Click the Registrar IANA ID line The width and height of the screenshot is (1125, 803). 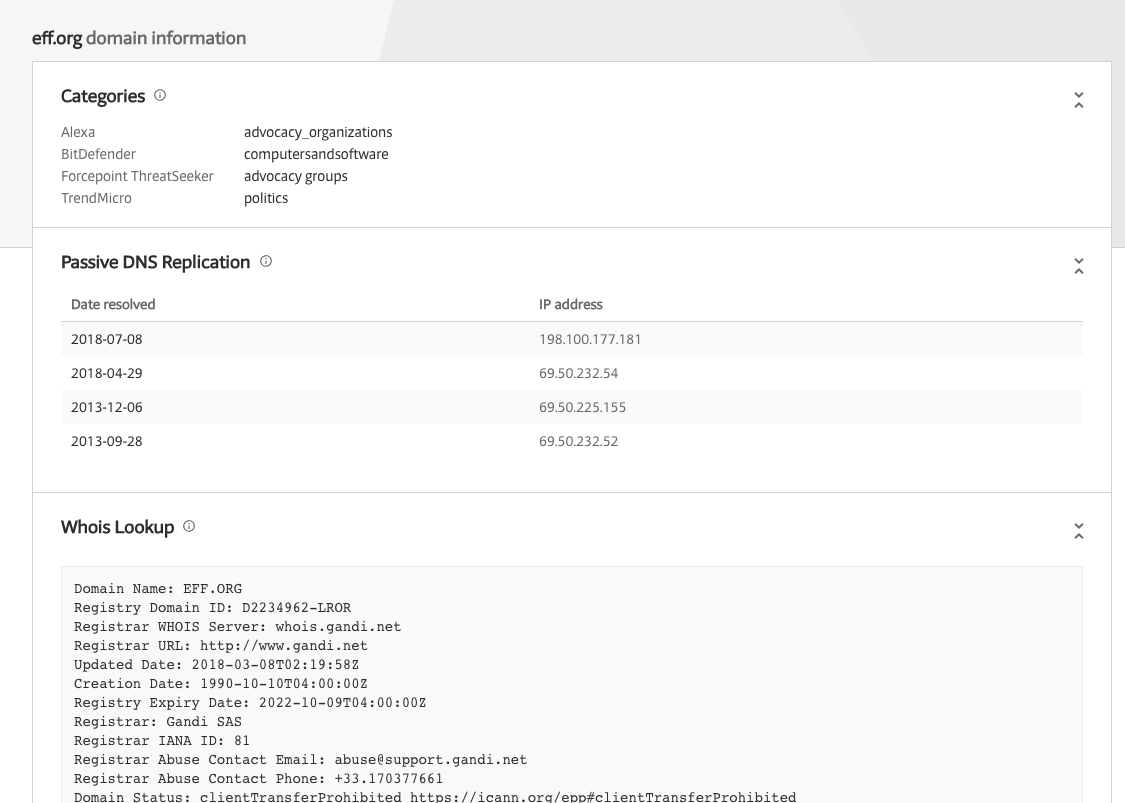[161, 741]
